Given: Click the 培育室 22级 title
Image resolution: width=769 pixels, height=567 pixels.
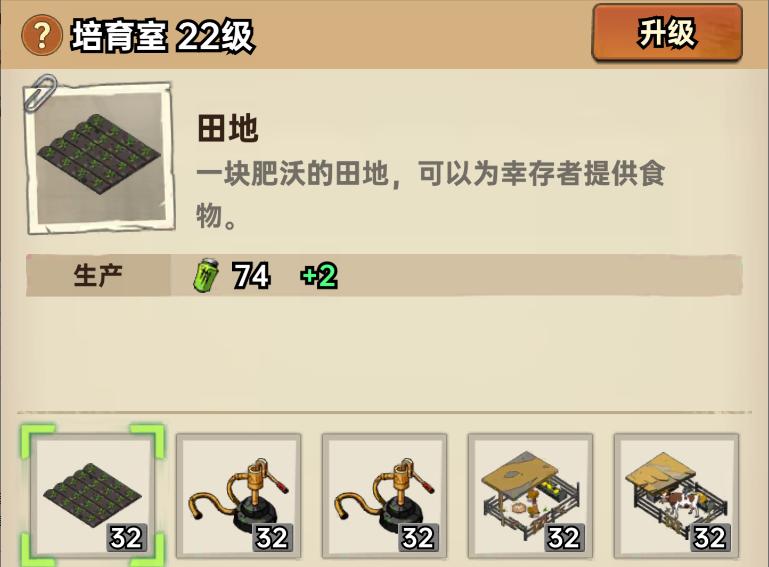Looking at the screenshot, I should pos(163,36).
